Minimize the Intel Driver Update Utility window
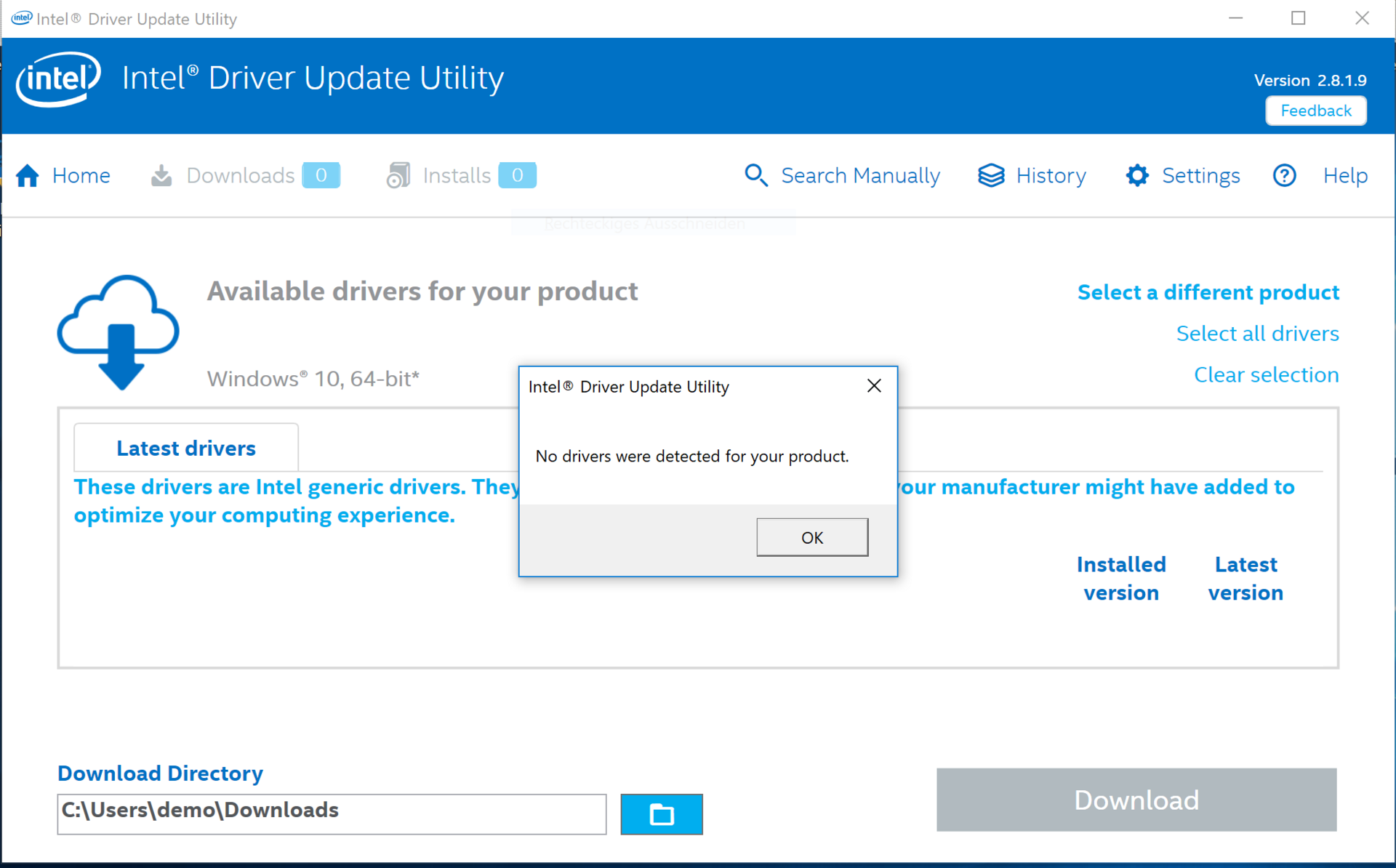The image size is (1396, 868). tap(1235, 18)
